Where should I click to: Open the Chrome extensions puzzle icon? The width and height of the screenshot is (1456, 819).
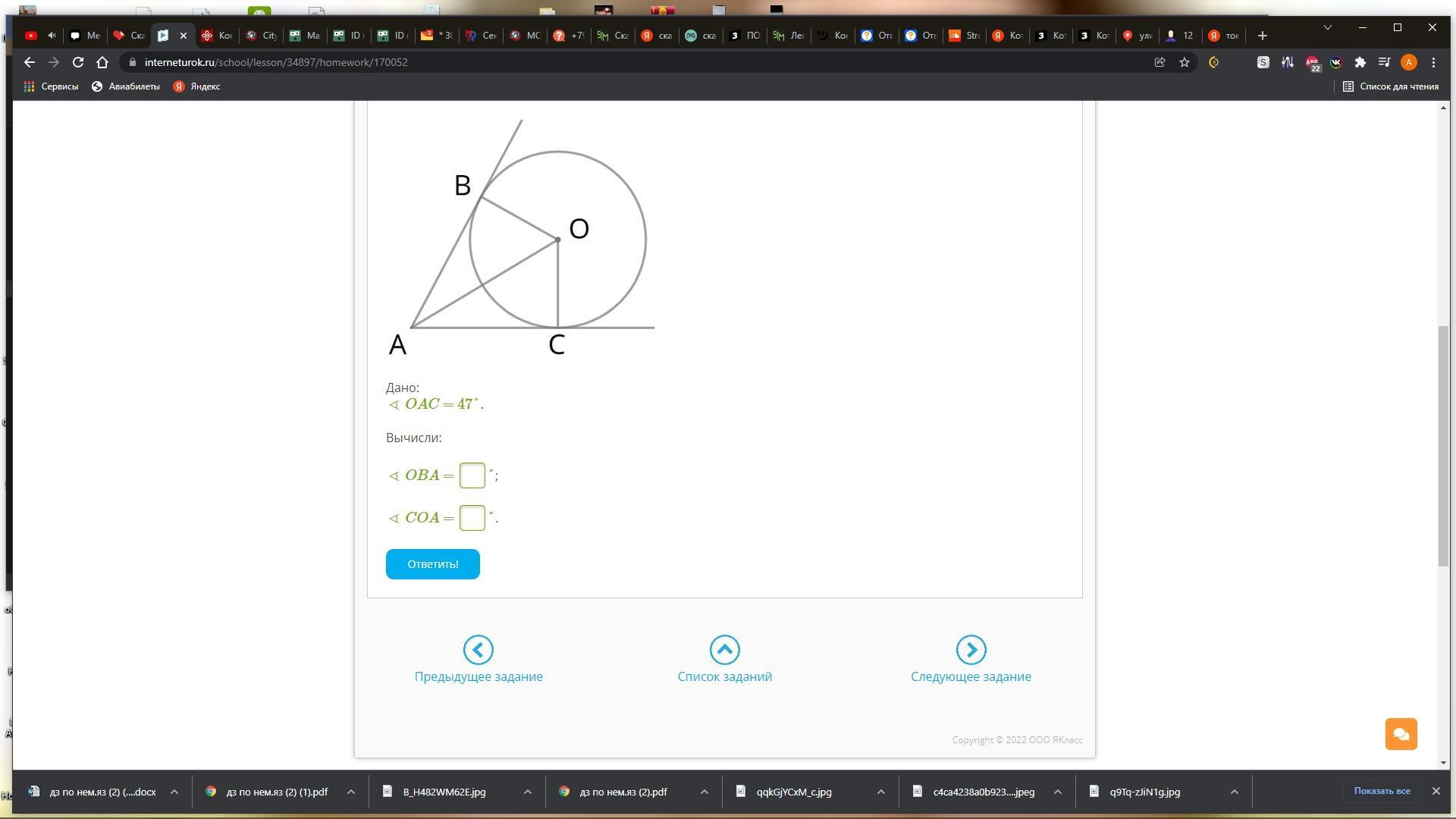click(x=1360, y=62)
